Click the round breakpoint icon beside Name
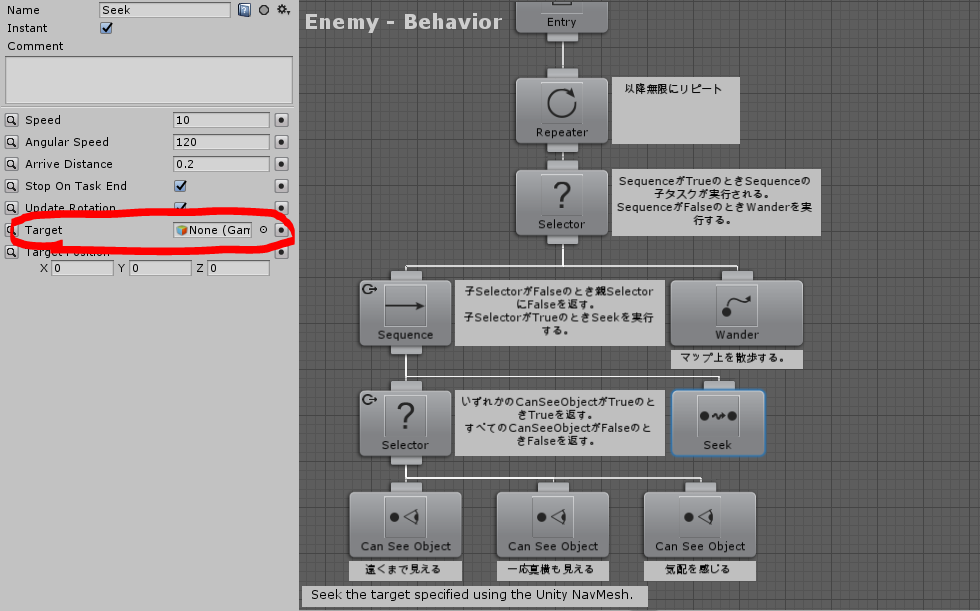Image resolution: width=980 pixels, height=611 pixels. click(264, 10)
